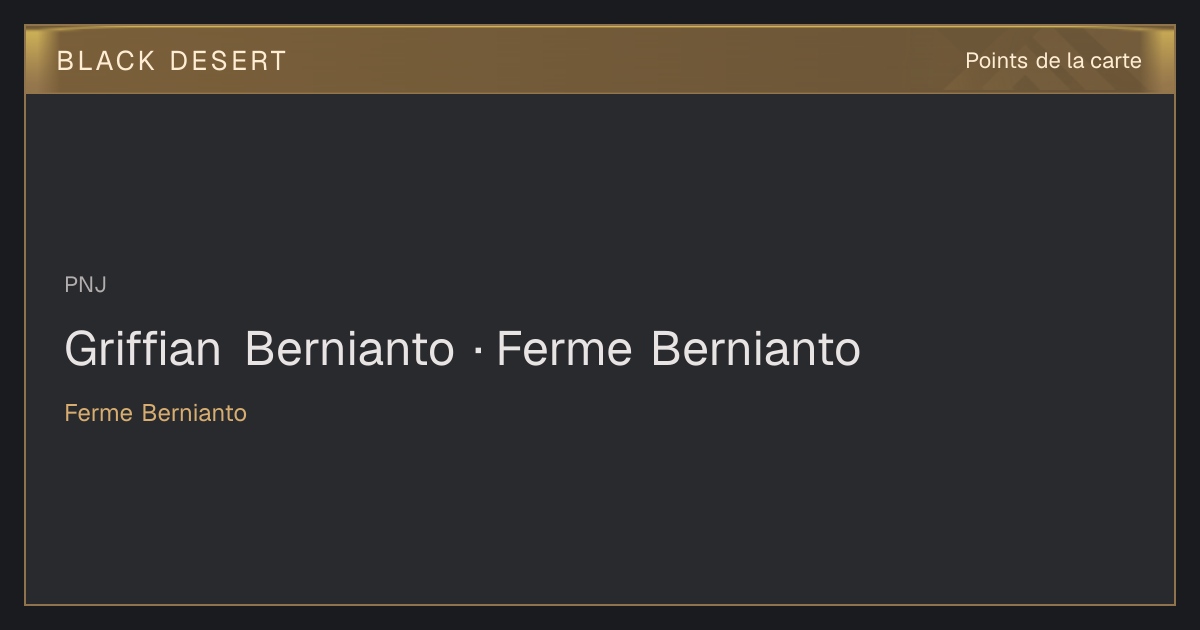Image resolution: width=1200 pixels, height=630 pixels.
Task: Click Ferme Bernianto in the large white title
Action: (678, 350)
